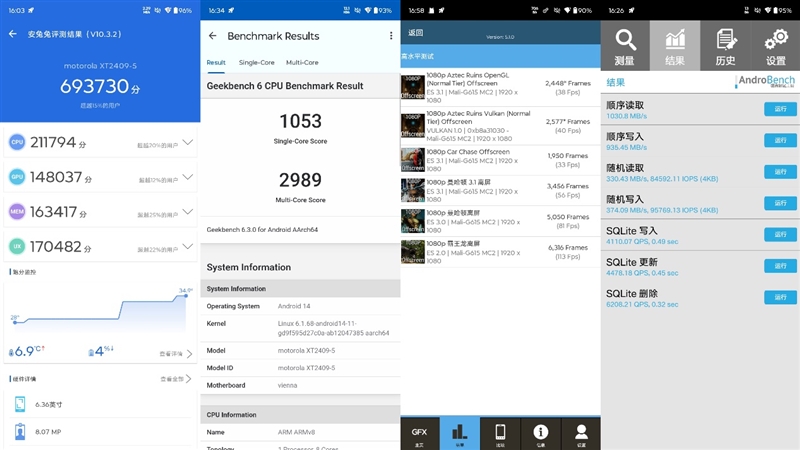The height and width of the screenshot is (450, 800).
Task: Open the AndroBench history document tab
Action: [725, 46]
